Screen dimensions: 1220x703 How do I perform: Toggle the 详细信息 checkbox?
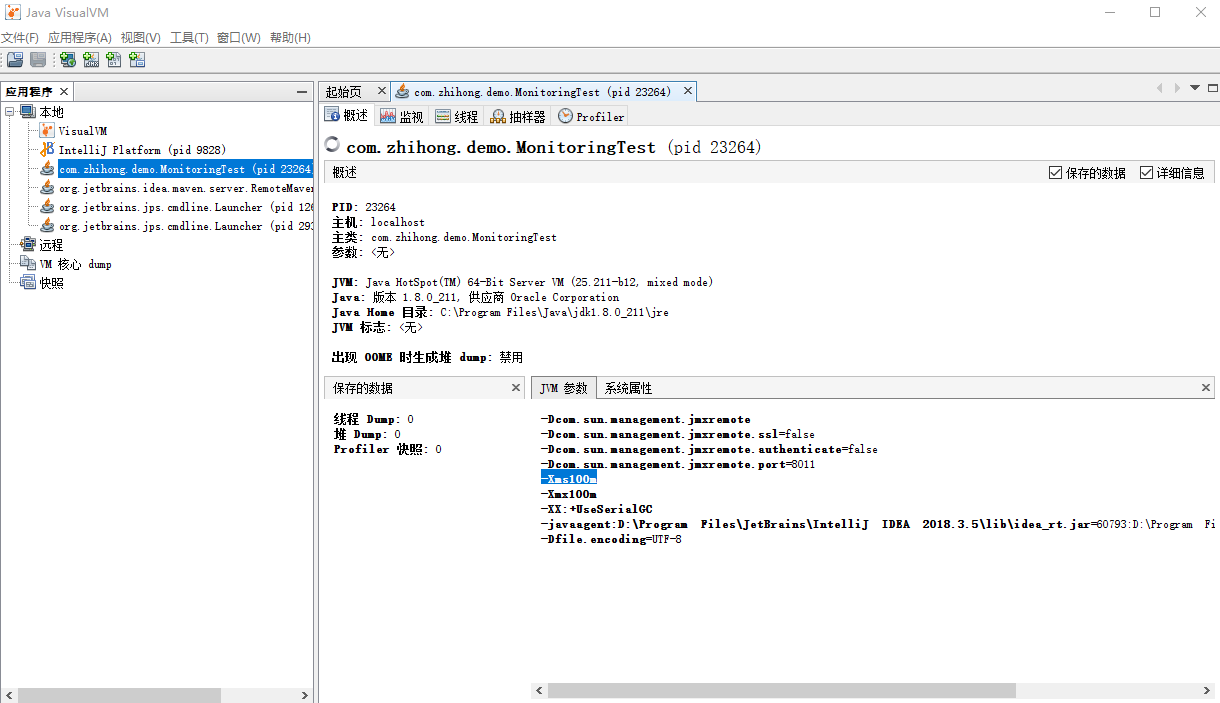tap(1146, 173)
